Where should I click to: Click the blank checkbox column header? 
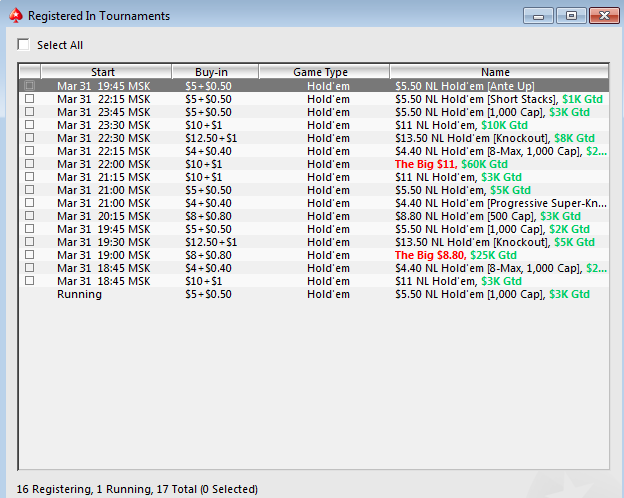point(30,72)
